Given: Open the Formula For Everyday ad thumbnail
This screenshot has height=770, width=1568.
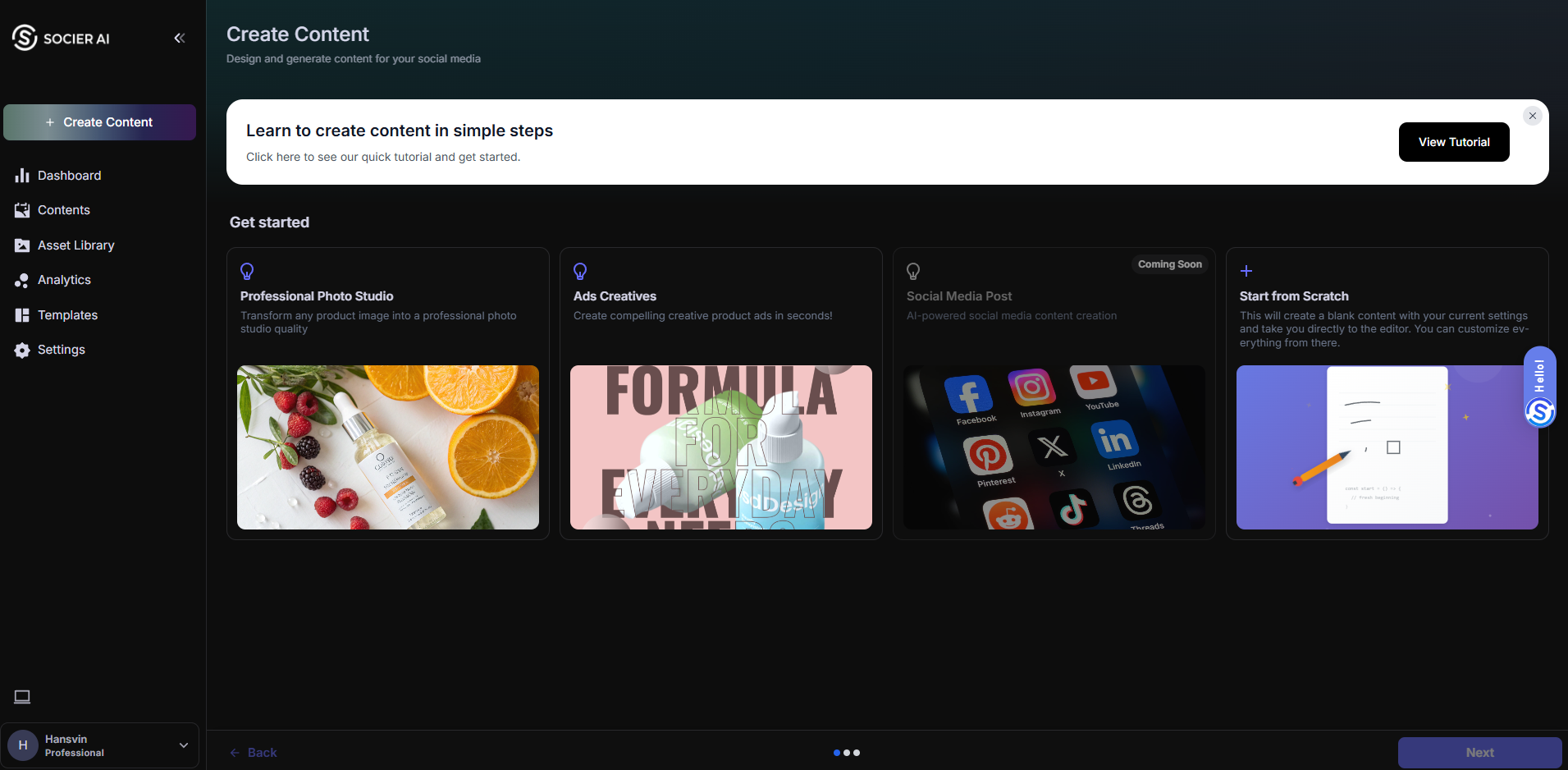Looking at the screenshot, I should coord(721,447).
